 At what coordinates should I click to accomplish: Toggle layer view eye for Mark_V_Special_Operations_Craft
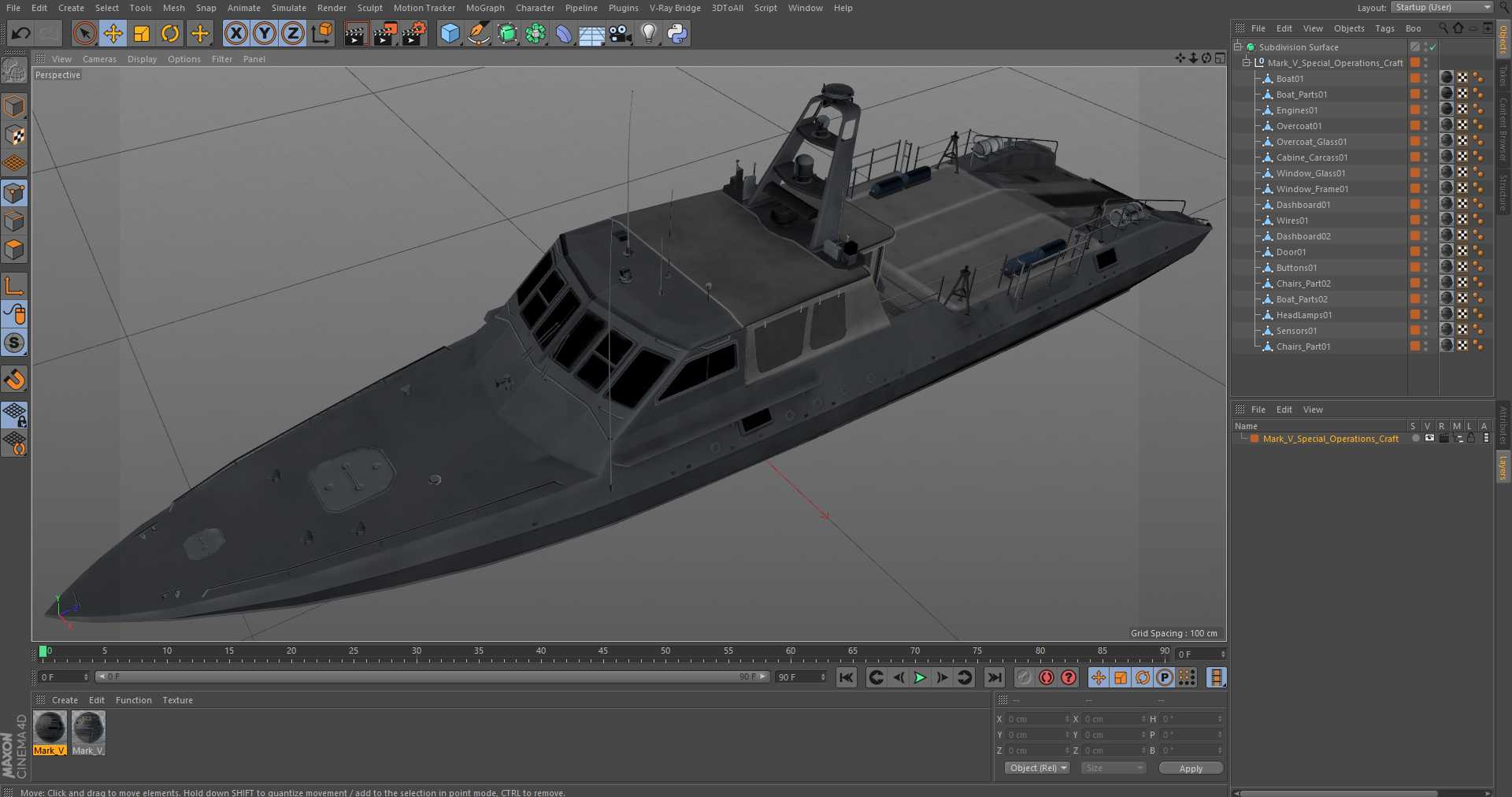point(1429,439)
